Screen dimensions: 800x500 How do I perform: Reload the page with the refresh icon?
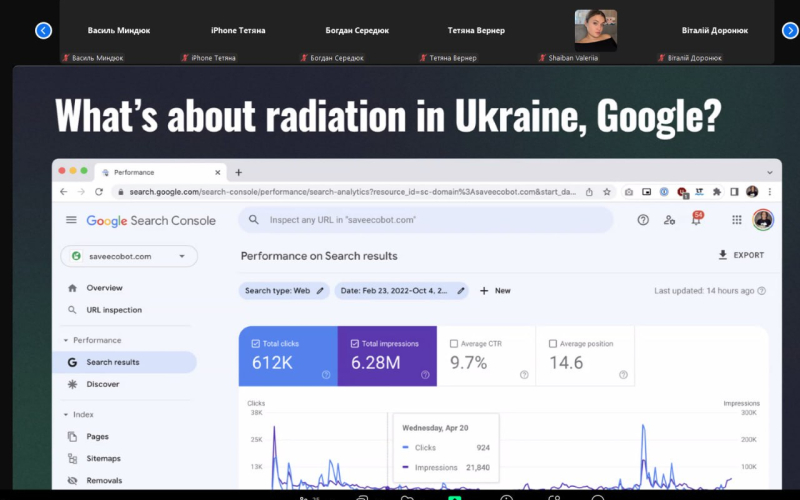click(99, 192)
